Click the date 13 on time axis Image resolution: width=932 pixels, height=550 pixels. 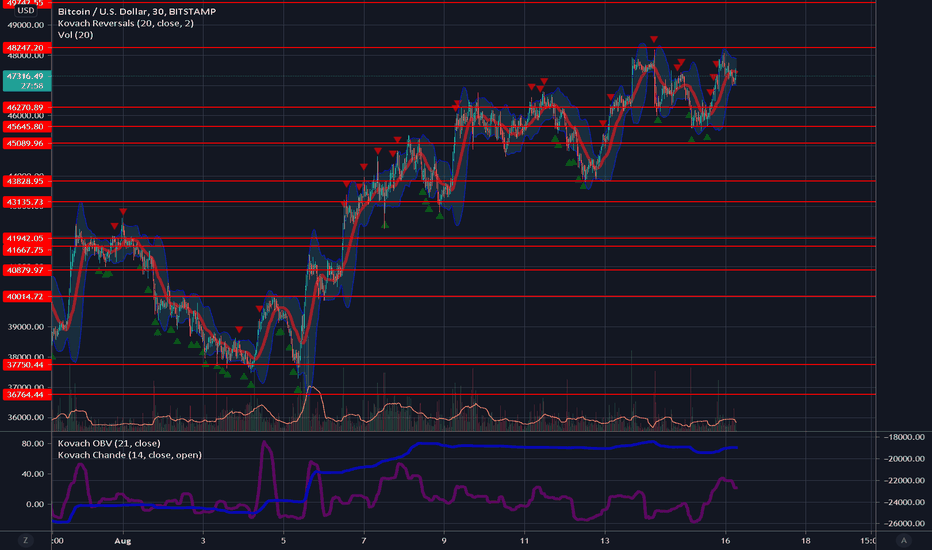coord(604,541)
